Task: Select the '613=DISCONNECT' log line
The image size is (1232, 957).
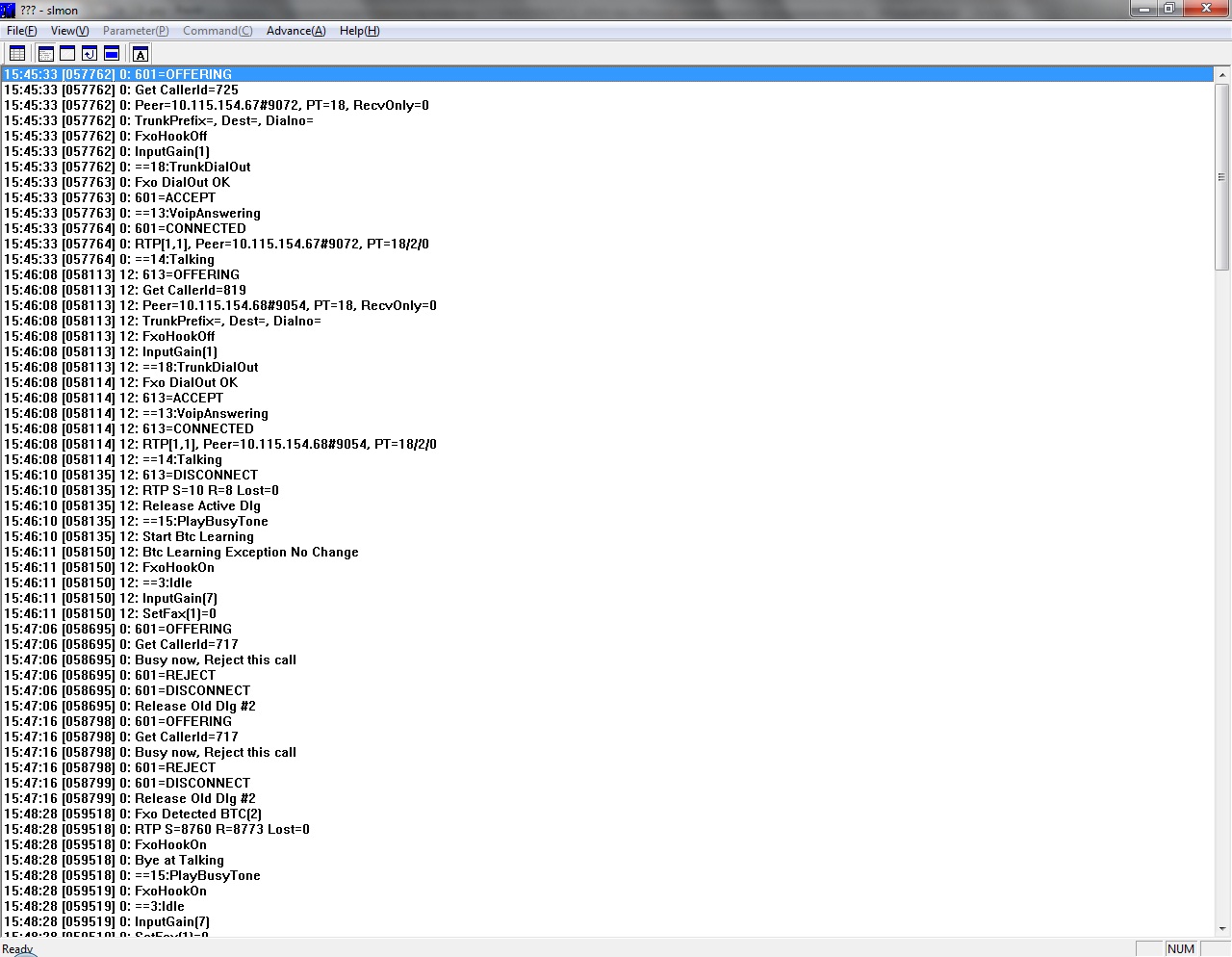Action: click(x=607, y=475)
